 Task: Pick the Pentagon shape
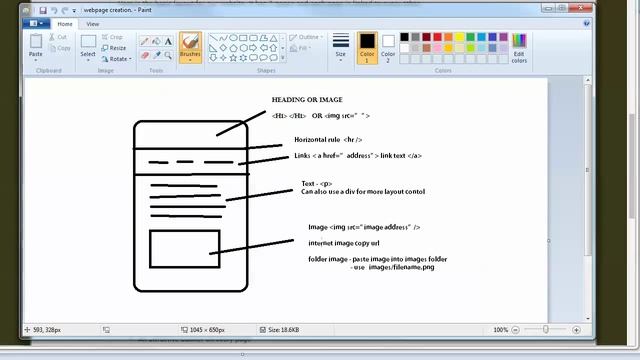pos(233,48)
